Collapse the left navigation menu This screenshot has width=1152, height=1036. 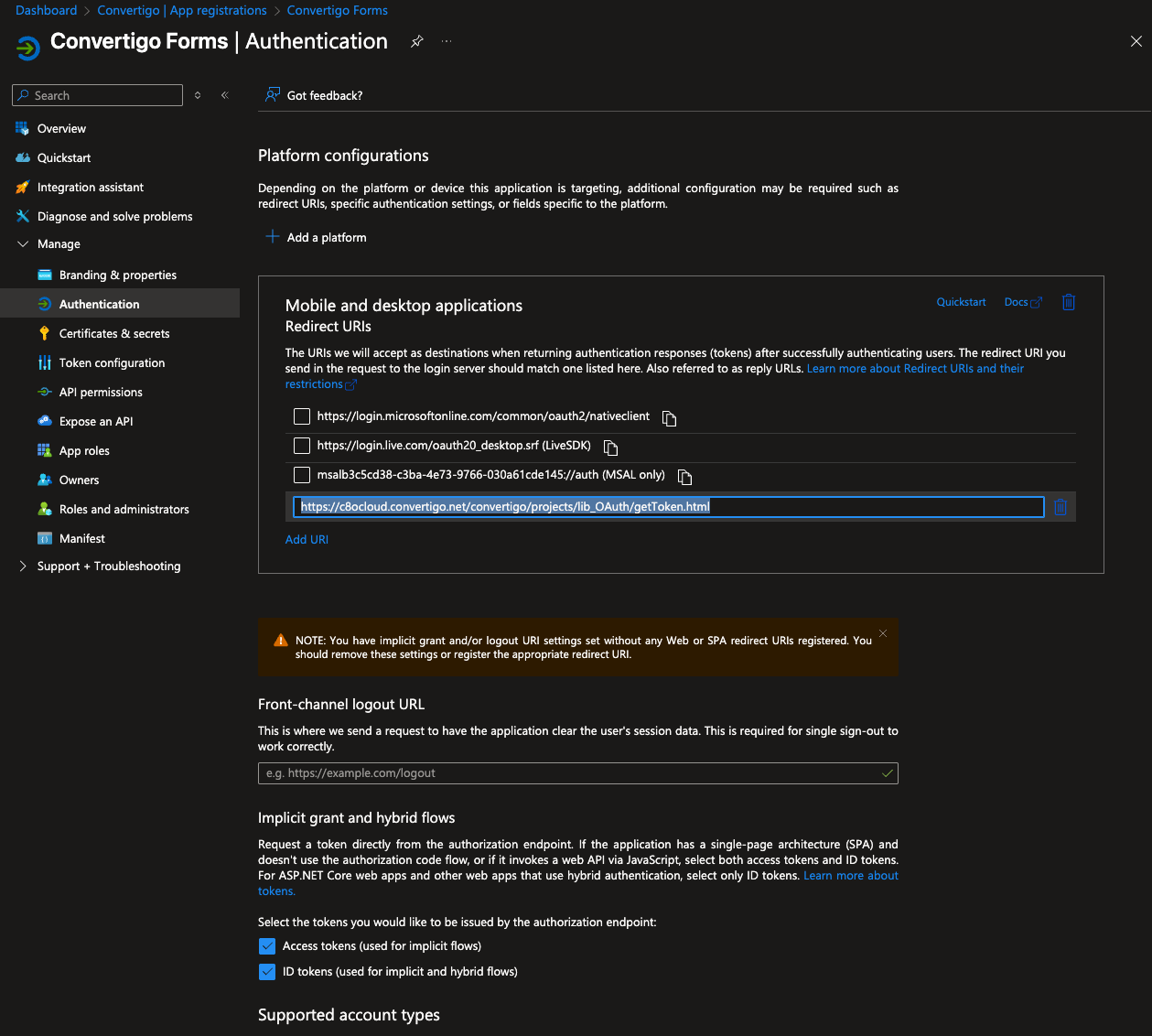coord(225,95)
